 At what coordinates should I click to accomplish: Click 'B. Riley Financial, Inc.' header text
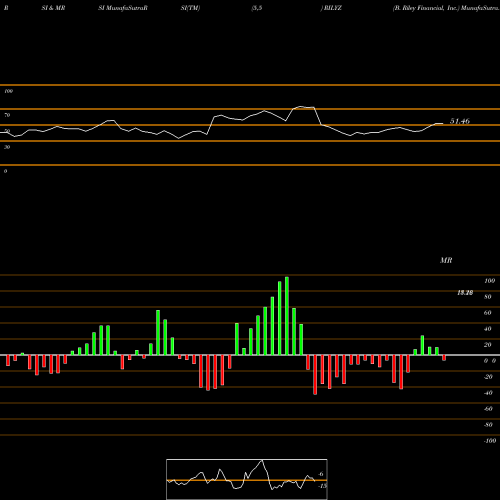click(426, 8)
